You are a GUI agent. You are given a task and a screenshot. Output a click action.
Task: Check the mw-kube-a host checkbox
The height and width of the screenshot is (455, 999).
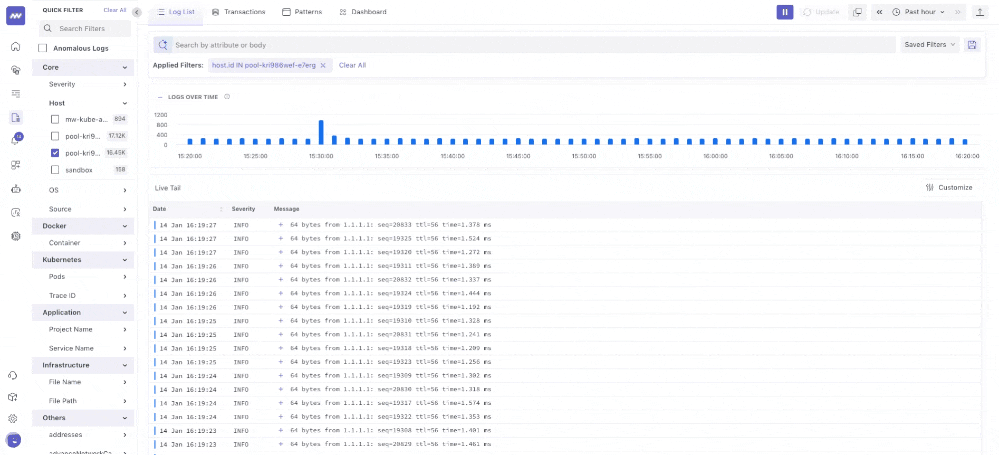55,119
